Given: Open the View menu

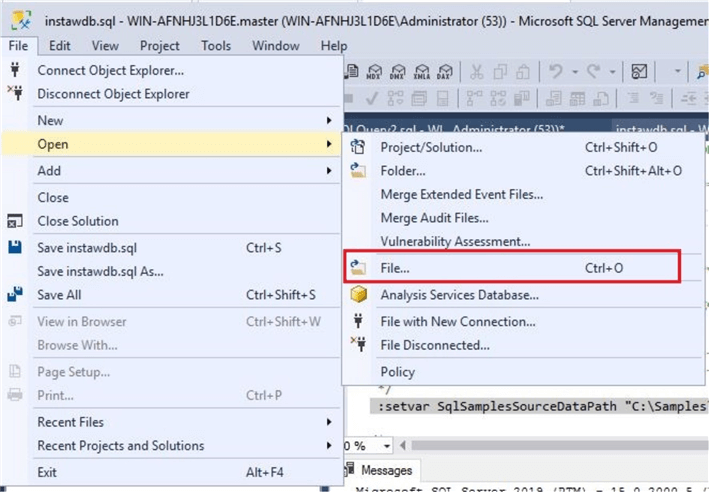Looking at the screenshot, I should [105, 46].
